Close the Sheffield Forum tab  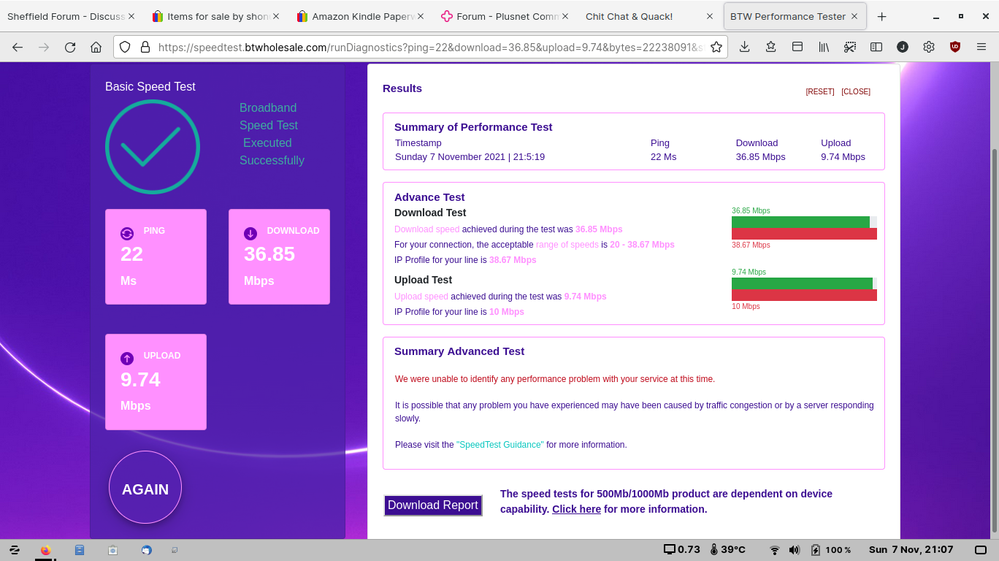tap(131, 17)
